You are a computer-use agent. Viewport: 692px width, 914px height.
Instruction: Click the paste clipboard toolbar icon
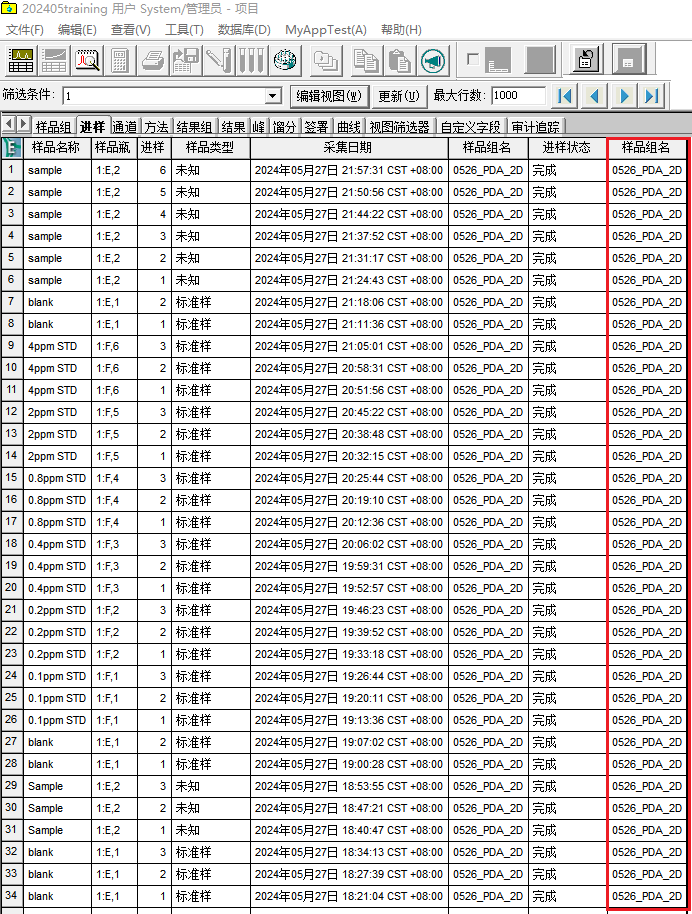[x=399, y=61]
